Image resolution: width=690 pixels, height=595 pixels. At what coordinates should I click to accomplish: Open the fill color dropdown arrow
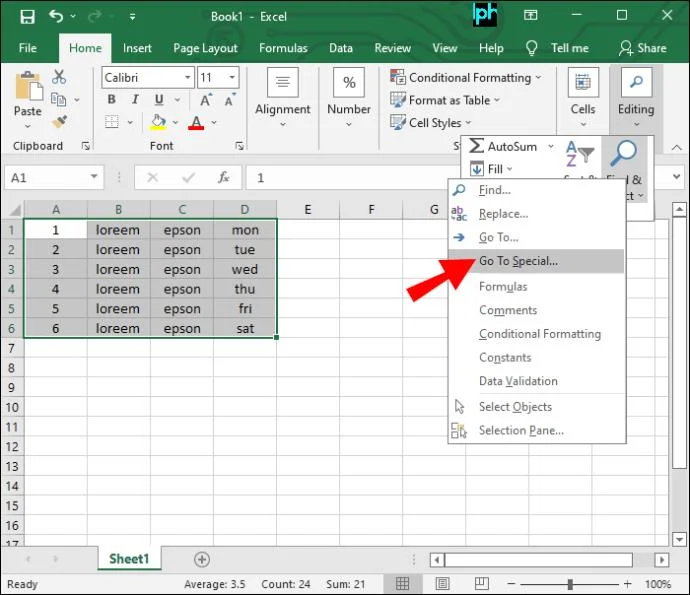coord(175,122)
